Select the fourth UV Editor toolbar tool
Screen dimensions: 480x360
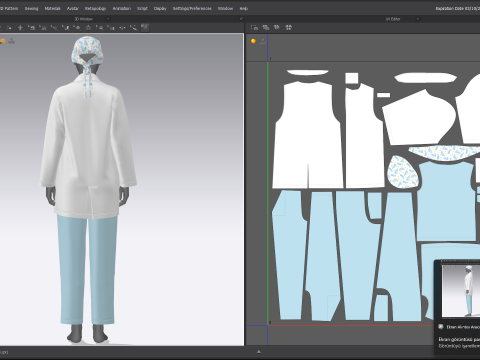[289, 27]
